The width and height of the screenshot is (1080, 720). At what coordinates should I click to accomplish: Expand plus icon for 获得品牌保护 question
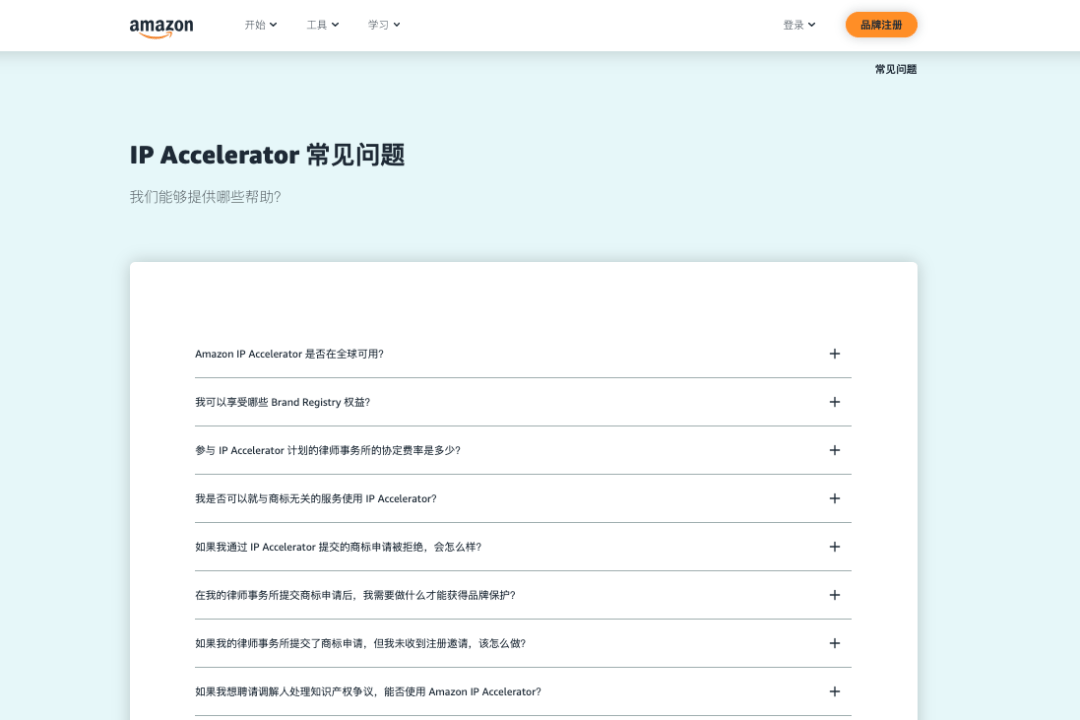(x=834, y=595)
